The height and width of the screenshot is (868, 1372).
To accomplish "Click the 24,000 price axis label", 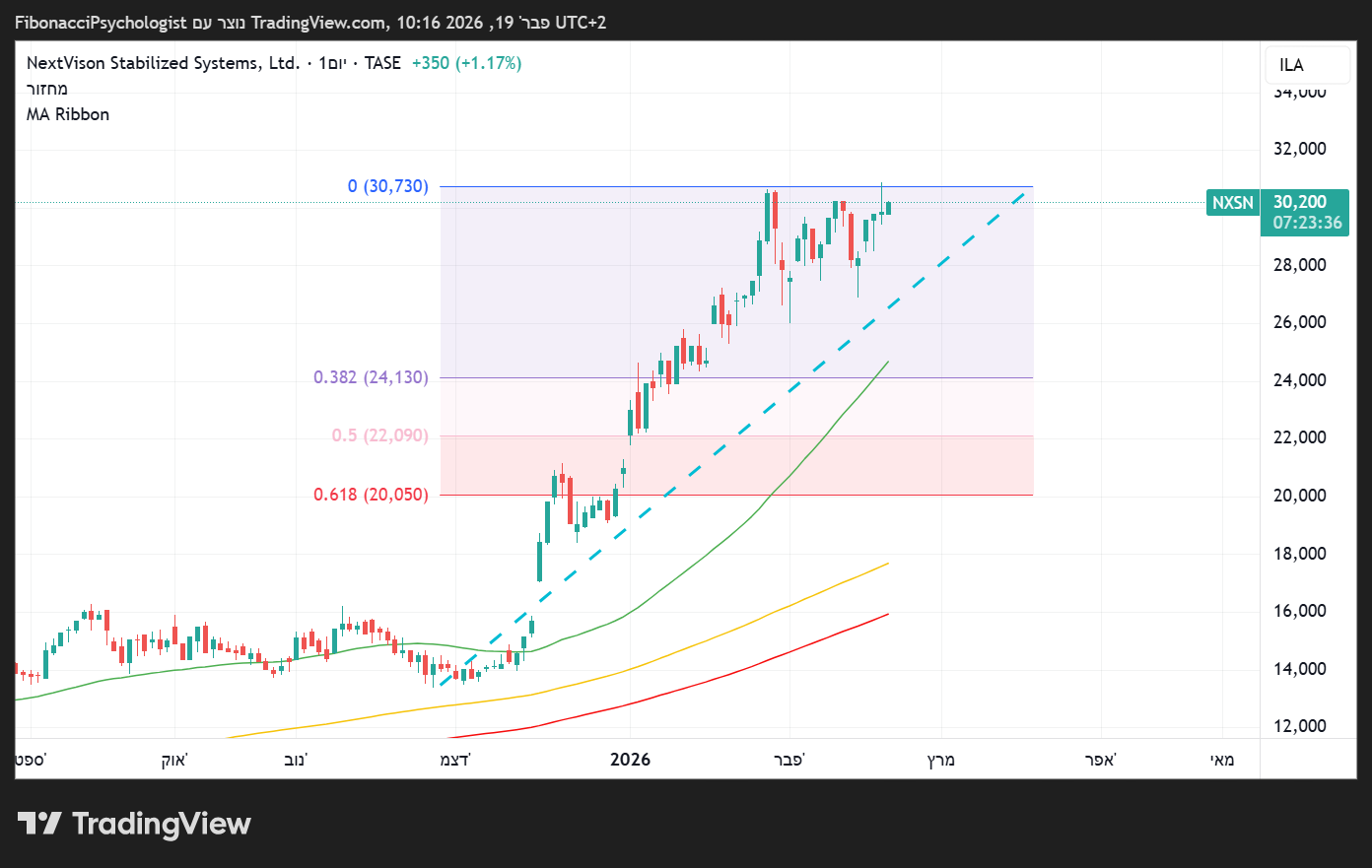I will click(1300, 379).
